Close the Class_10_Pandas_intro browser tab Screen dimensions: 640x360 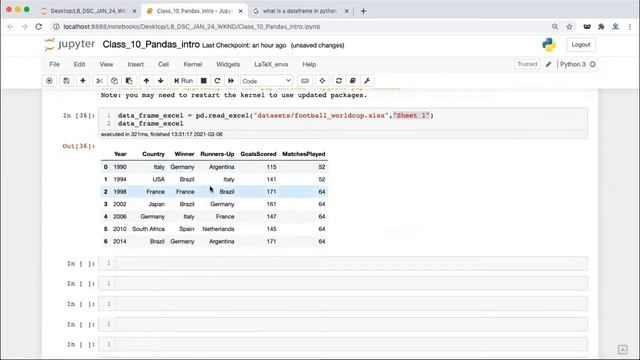coord(240,11)
